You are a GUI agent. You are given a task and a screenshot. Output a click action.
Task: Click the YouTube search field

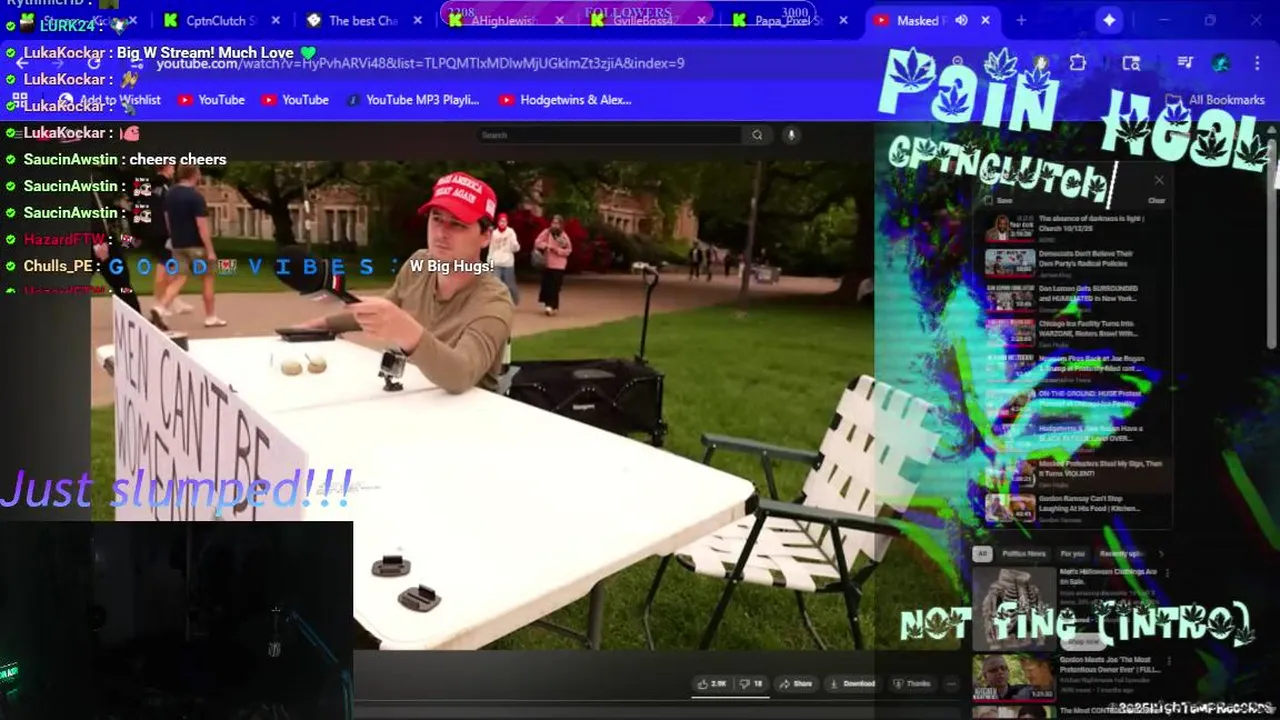pos(610,135)
